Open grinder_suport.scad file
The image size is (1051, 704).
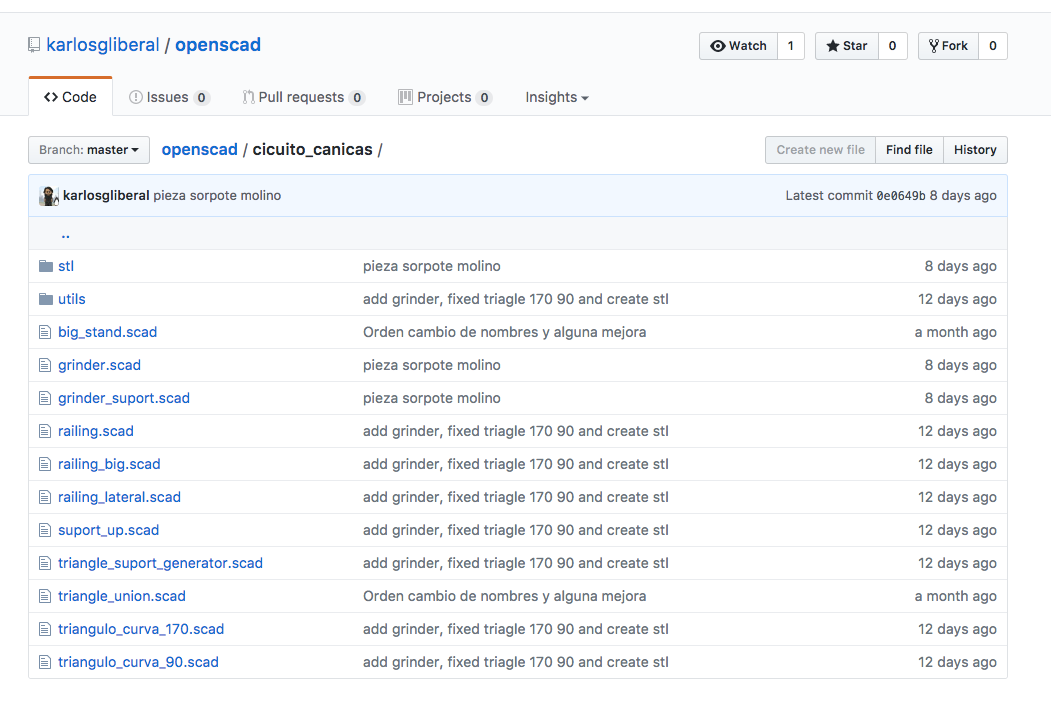124,398
